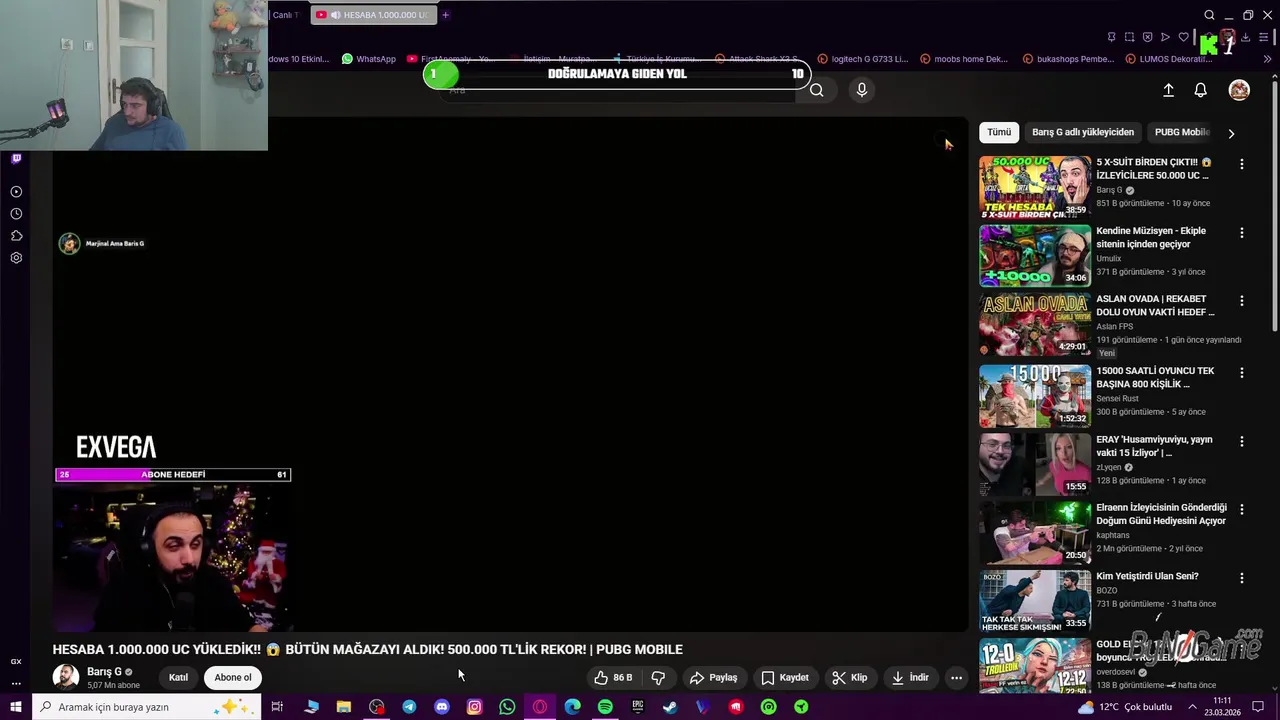Select PUBG Mobile filter chip

(1182, 132)
